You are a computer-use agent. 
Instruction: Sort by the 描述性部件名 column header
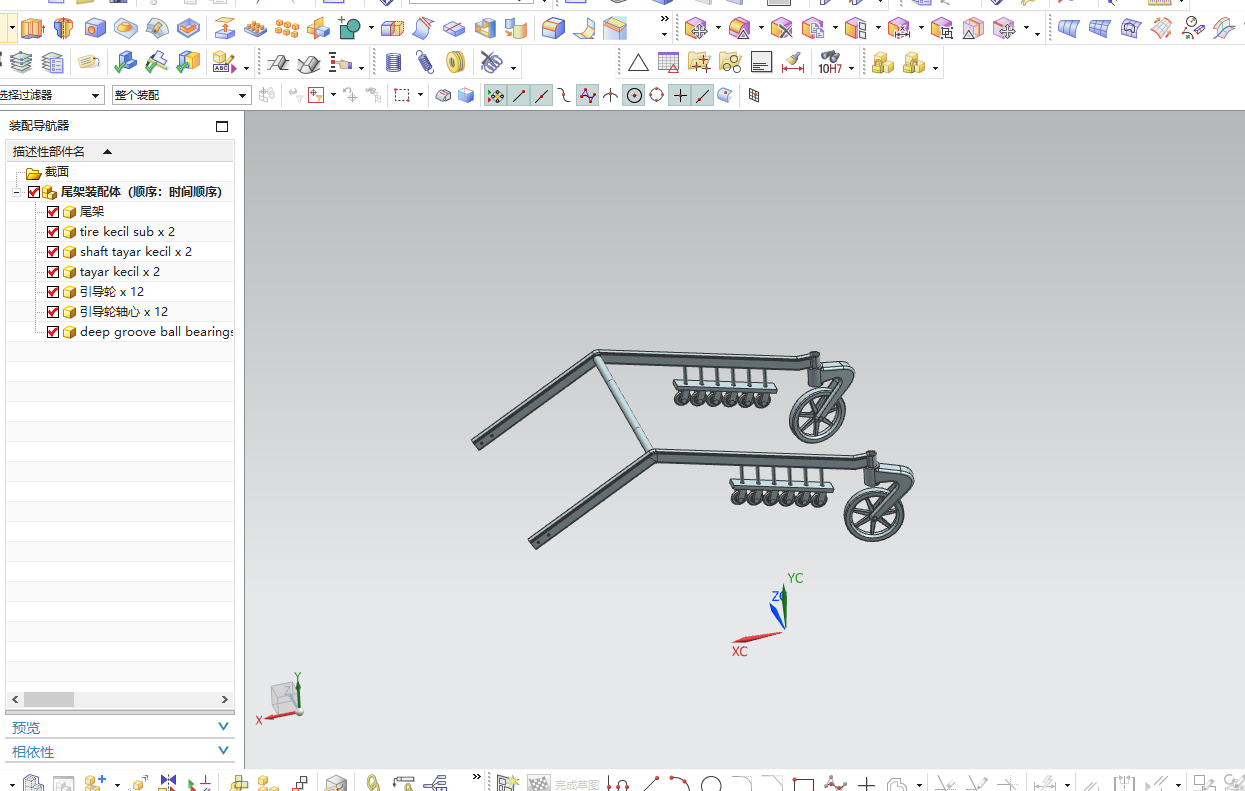coord(120,152)
